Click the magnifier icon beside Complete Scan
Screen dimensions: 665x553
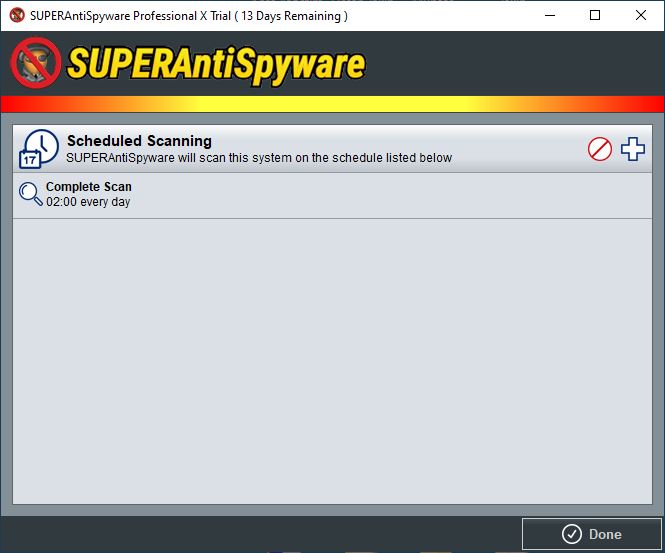31,194
